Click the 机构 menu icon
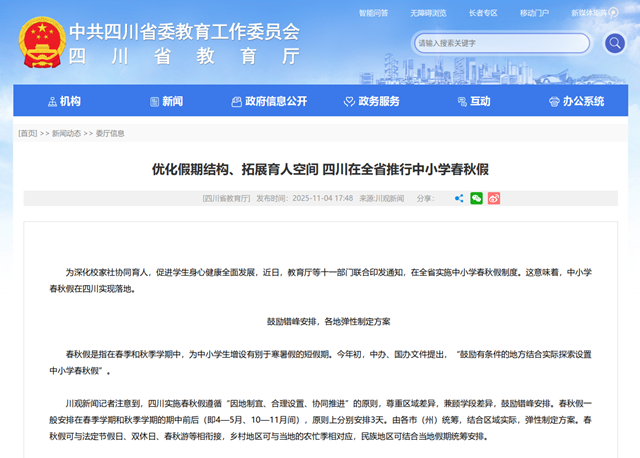 pos(52,101)
